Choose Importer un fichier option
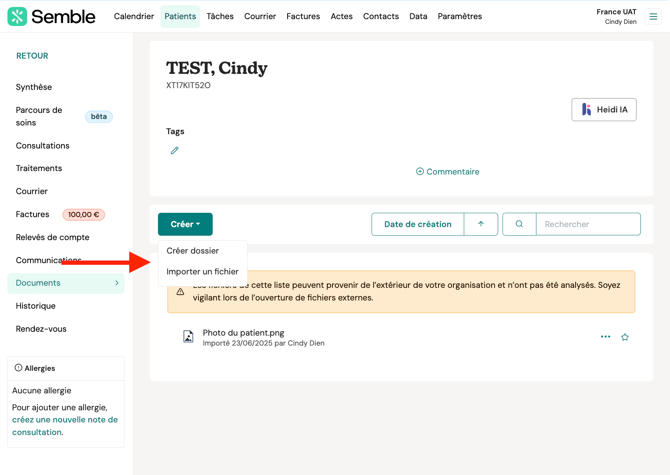Image resolution: width=670 pixels, height=475 pixels. tap(202, 272)
